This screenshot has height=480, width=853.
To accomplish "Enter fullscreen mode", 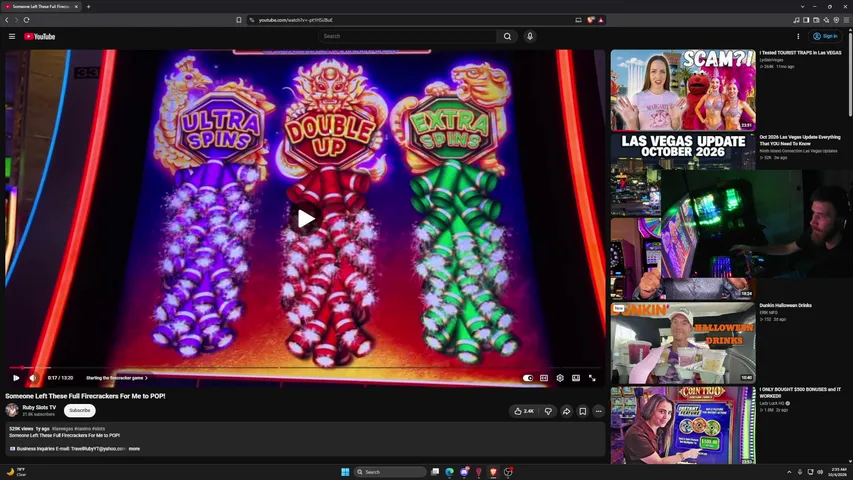I will coord(592,378).
